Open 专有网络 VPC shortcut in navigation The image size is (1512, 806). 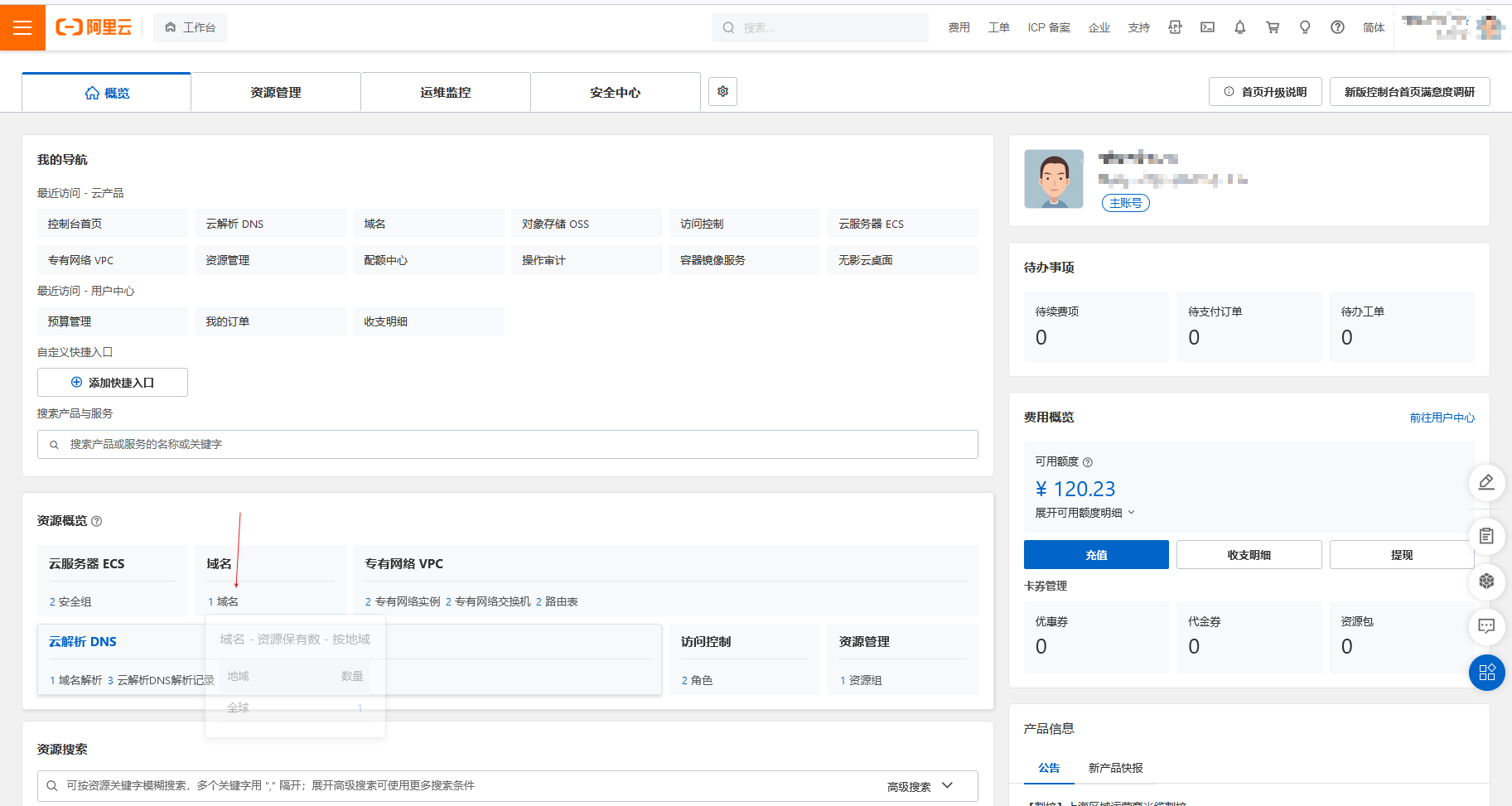[113, 260]
